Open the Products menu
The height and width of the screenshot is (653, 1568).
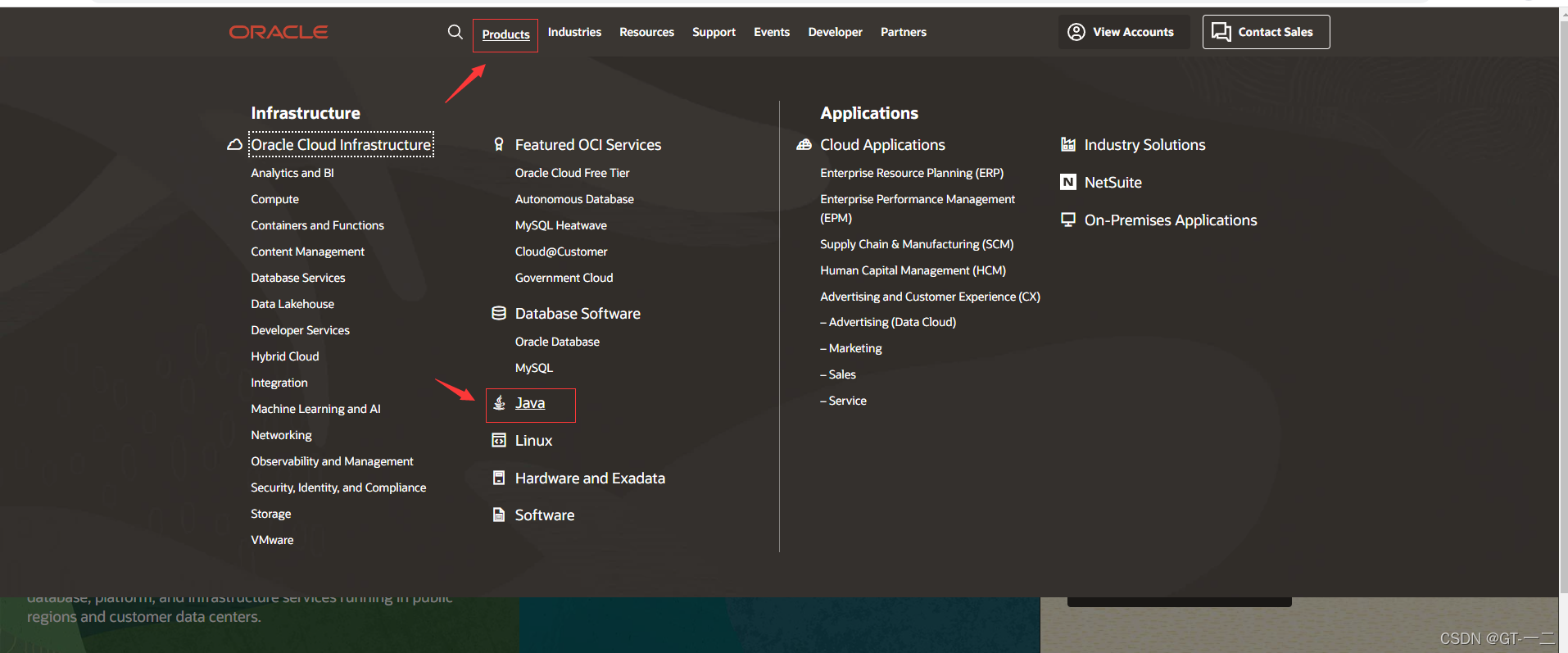click(505, 34)
